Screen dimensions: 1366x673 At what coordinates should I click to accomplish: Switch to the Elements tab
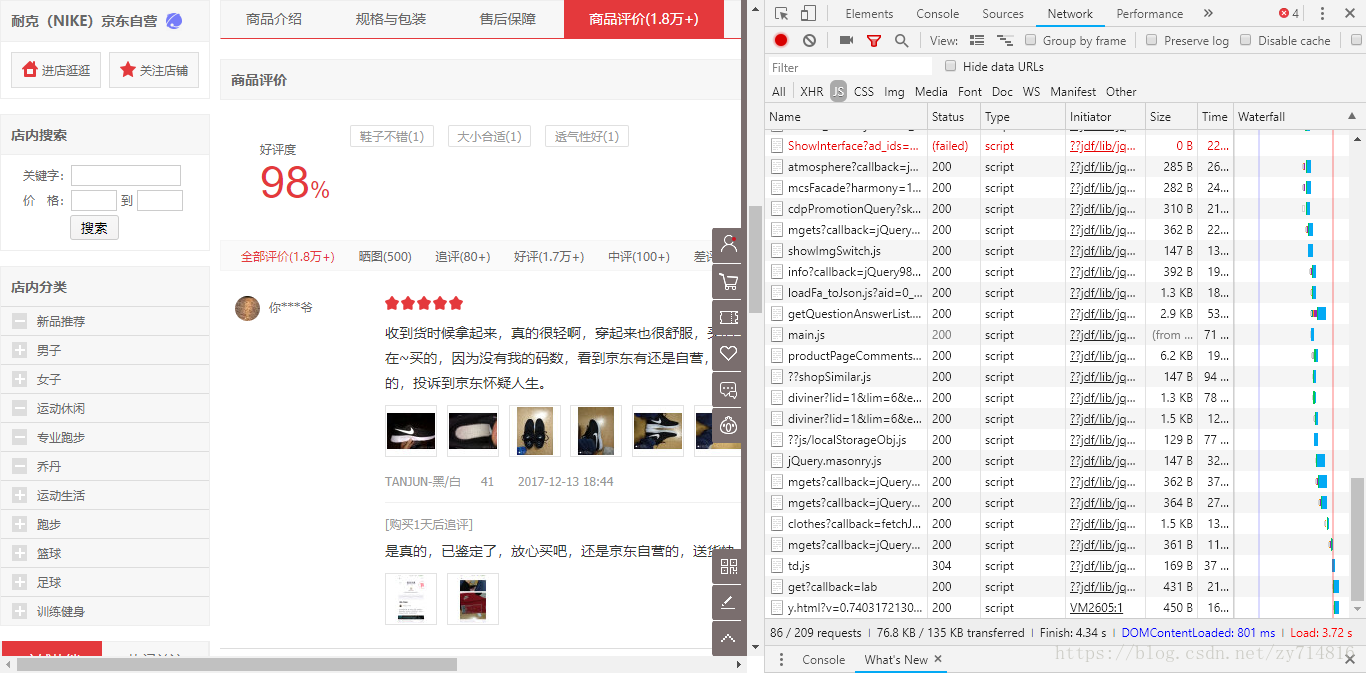coord(869,14)
